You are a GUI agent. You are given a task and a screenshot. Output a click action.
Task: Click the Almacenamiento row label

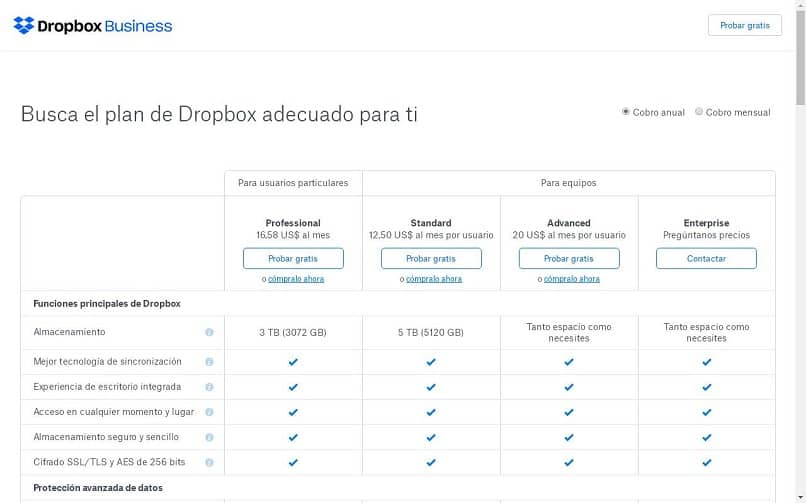point(69,332)
